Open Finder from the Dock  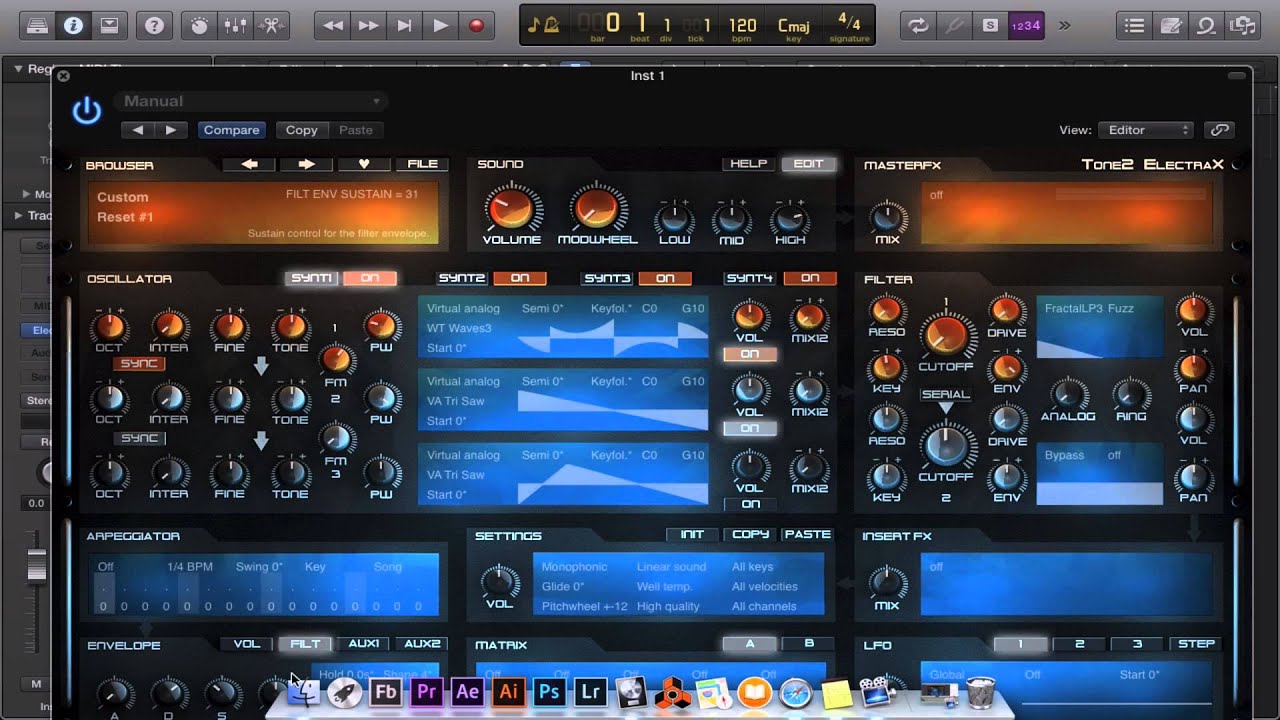coord(303,691)
